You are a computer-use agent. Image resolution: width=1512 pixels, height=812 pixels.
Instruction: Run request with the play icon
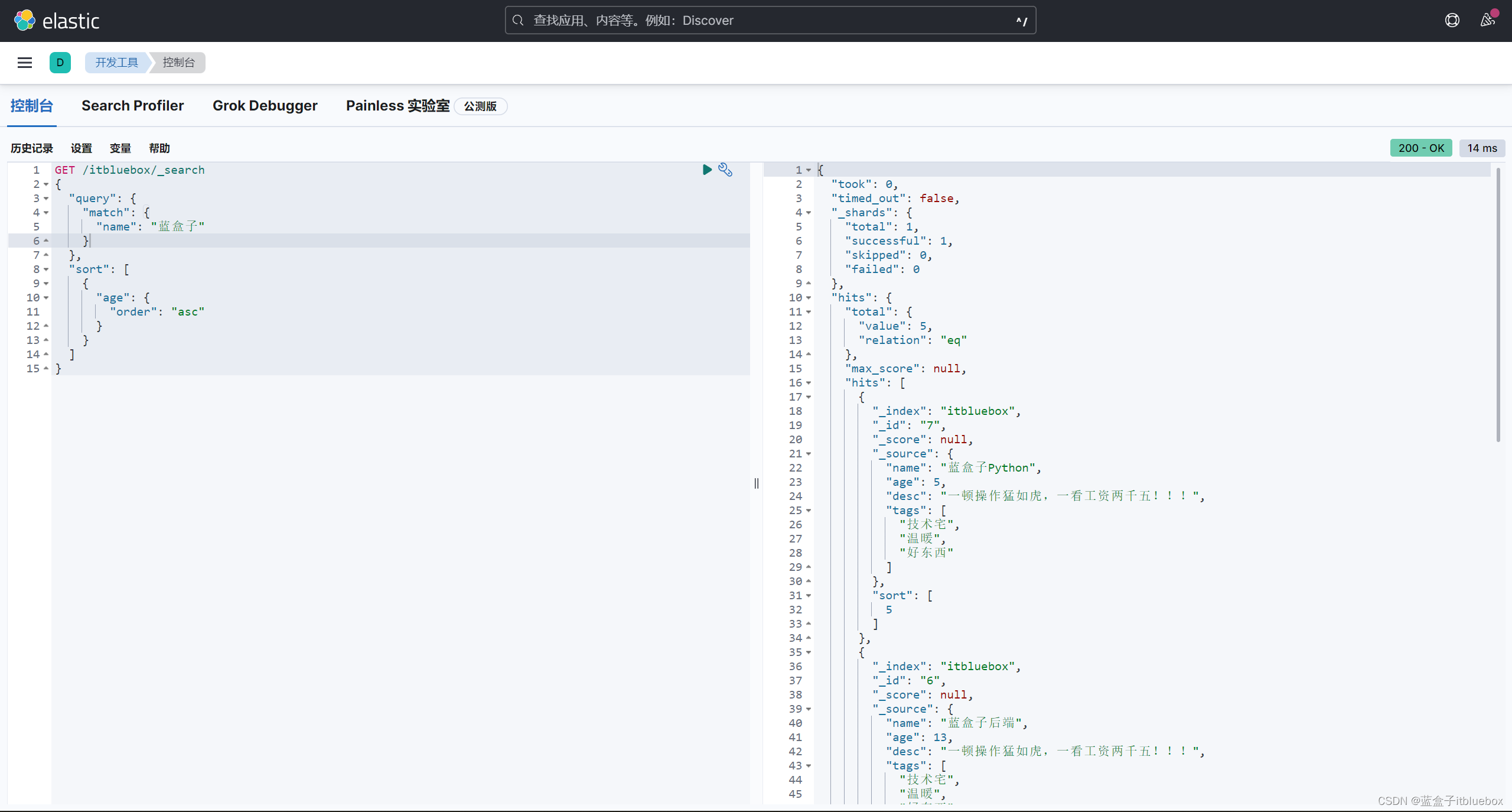click(x=707, y=170)
